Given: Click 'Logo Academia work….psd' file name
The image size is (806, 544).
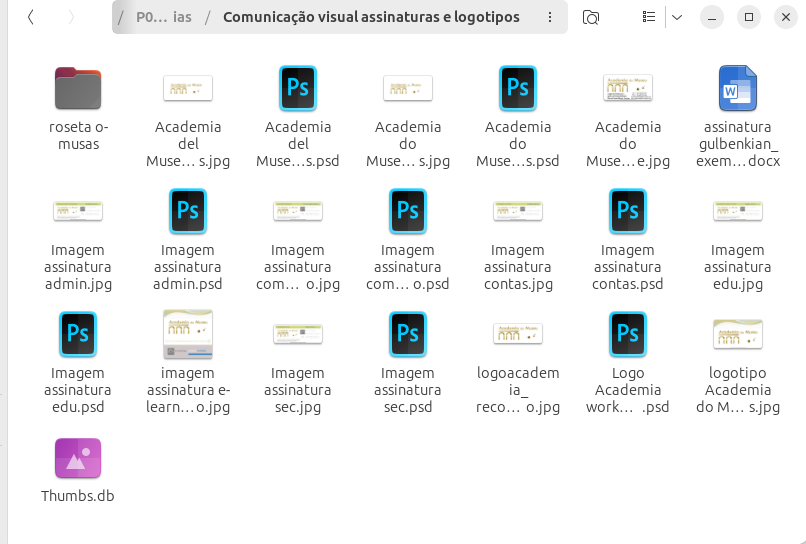Looking at the screenshot, I should [x=628, y=390].
